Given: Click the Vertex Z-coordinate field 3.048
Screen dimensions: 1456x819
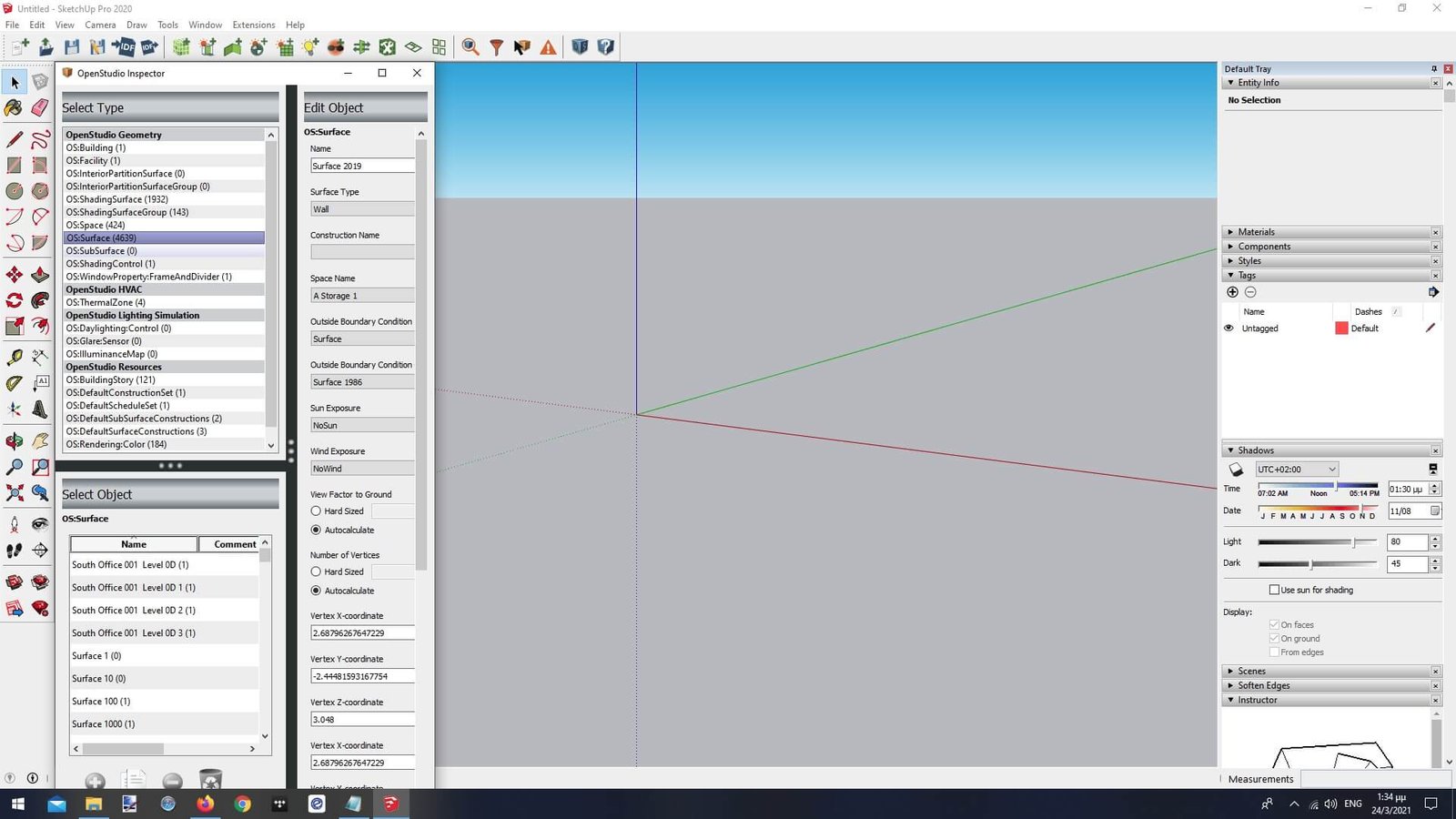Looking at the screenshot, I should pos(362,720).
